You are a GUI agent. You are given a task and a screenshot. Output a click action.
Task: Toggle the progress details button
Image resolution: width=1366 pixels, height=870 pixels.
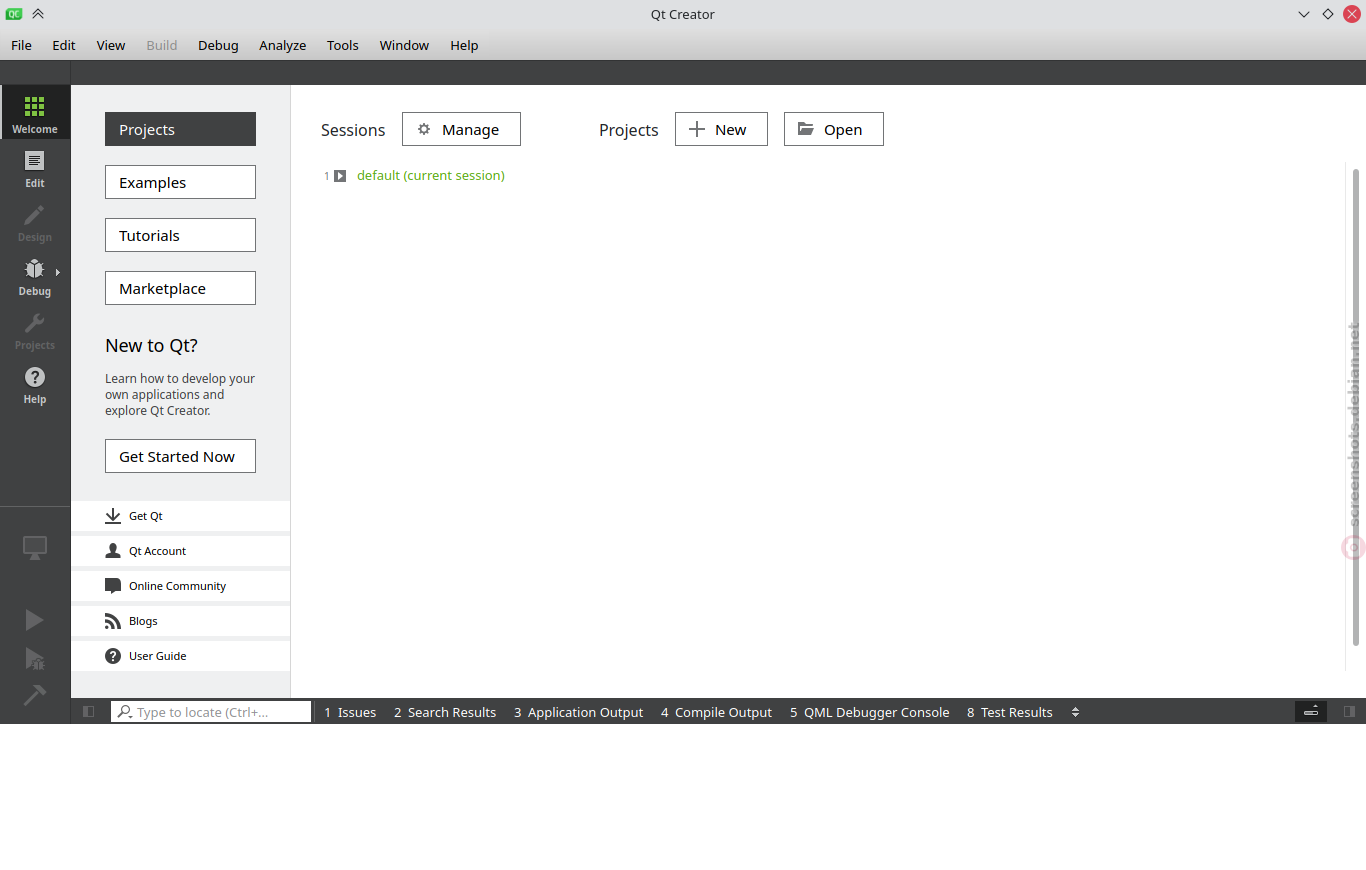pos(1311,711)
